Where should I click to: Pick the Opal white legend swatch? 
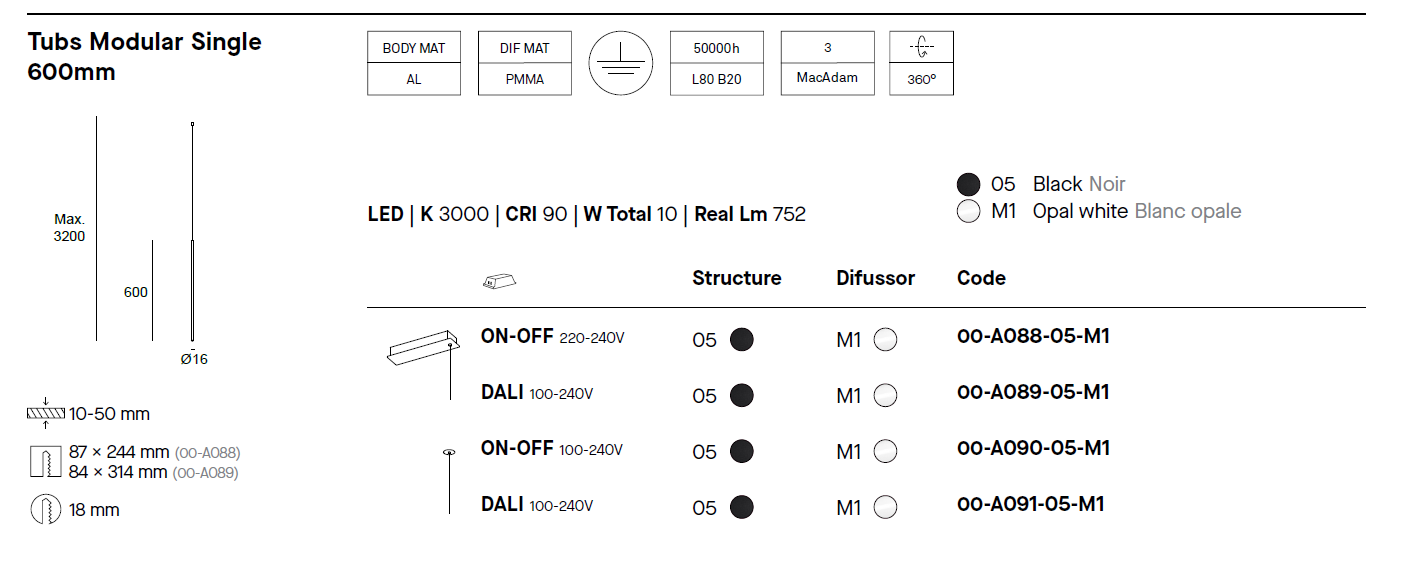[968, 212]
